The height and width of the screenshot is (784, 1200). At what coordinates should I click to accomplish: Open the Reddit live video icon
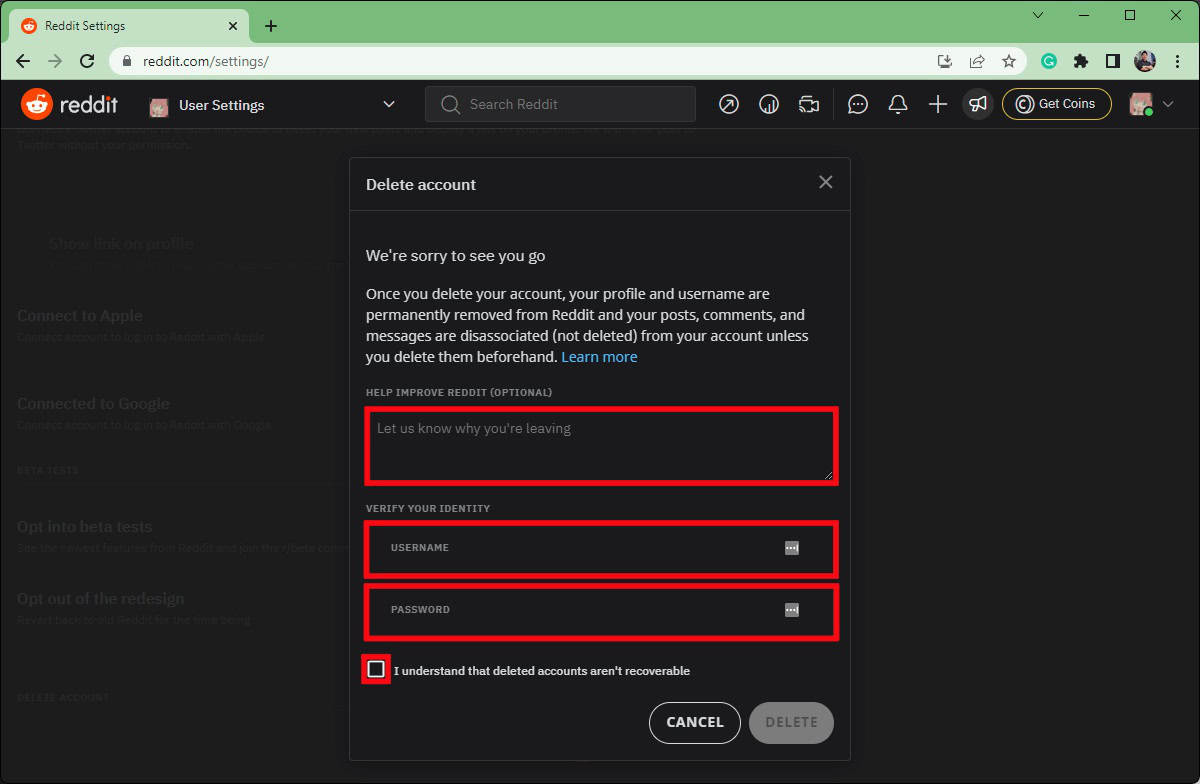coord(809,104)
